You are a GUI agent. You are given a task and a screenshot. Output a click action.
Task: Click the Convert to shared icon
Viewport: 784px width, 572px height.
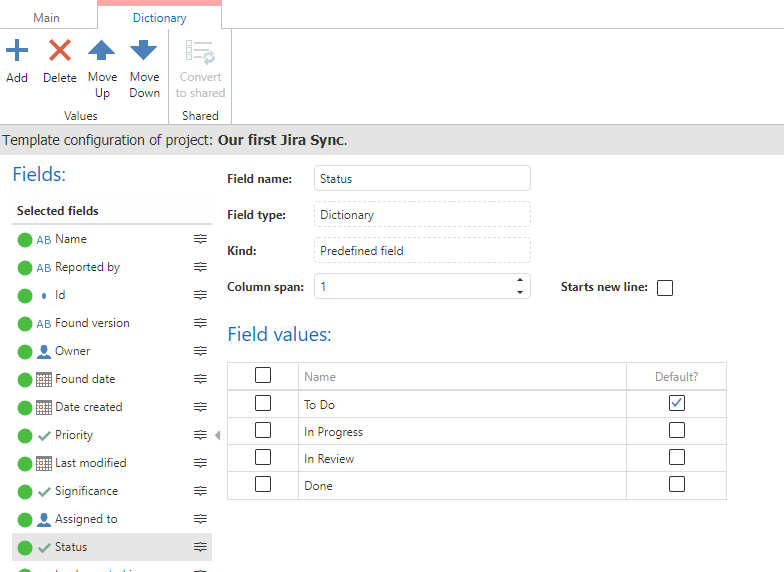tap(200, 52)
